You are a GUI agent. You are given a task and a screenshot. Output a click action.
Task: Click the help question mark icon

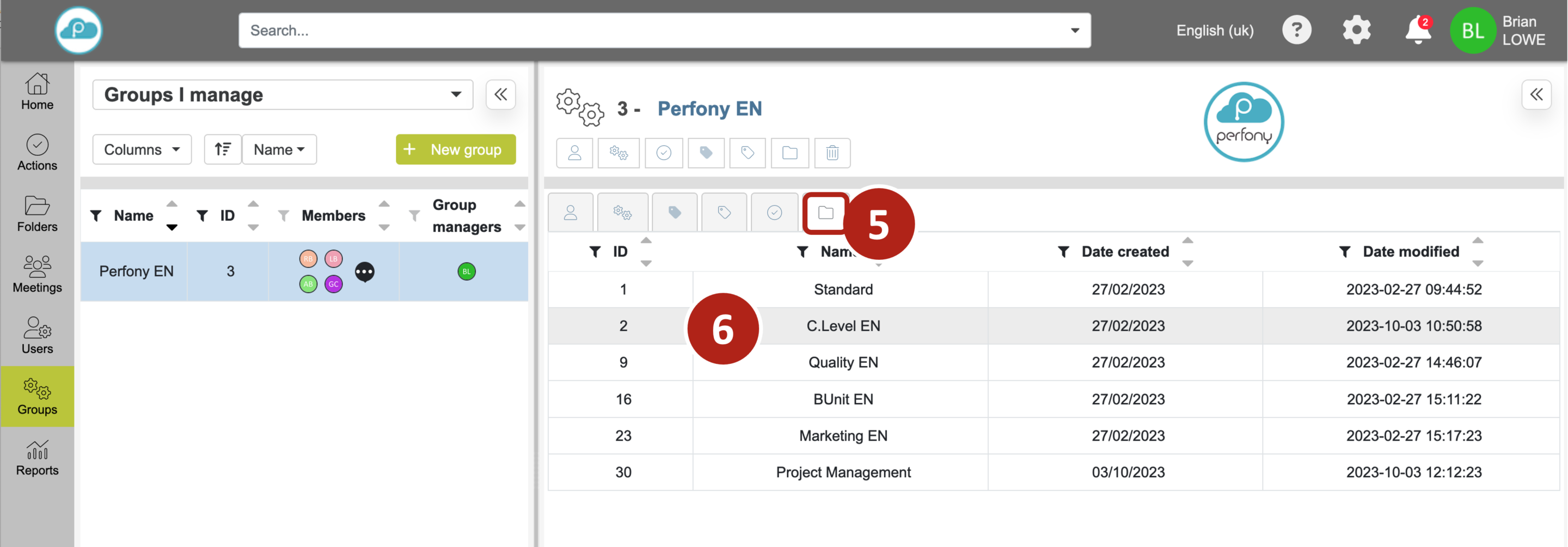tap(1296, 31)
